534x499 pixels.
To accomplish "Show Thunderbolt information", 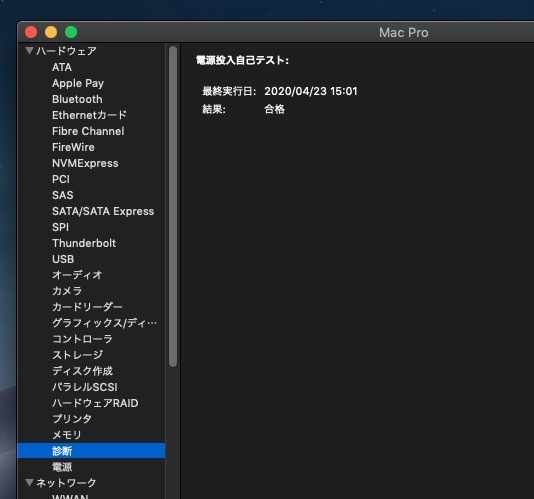I will (84, 243).
